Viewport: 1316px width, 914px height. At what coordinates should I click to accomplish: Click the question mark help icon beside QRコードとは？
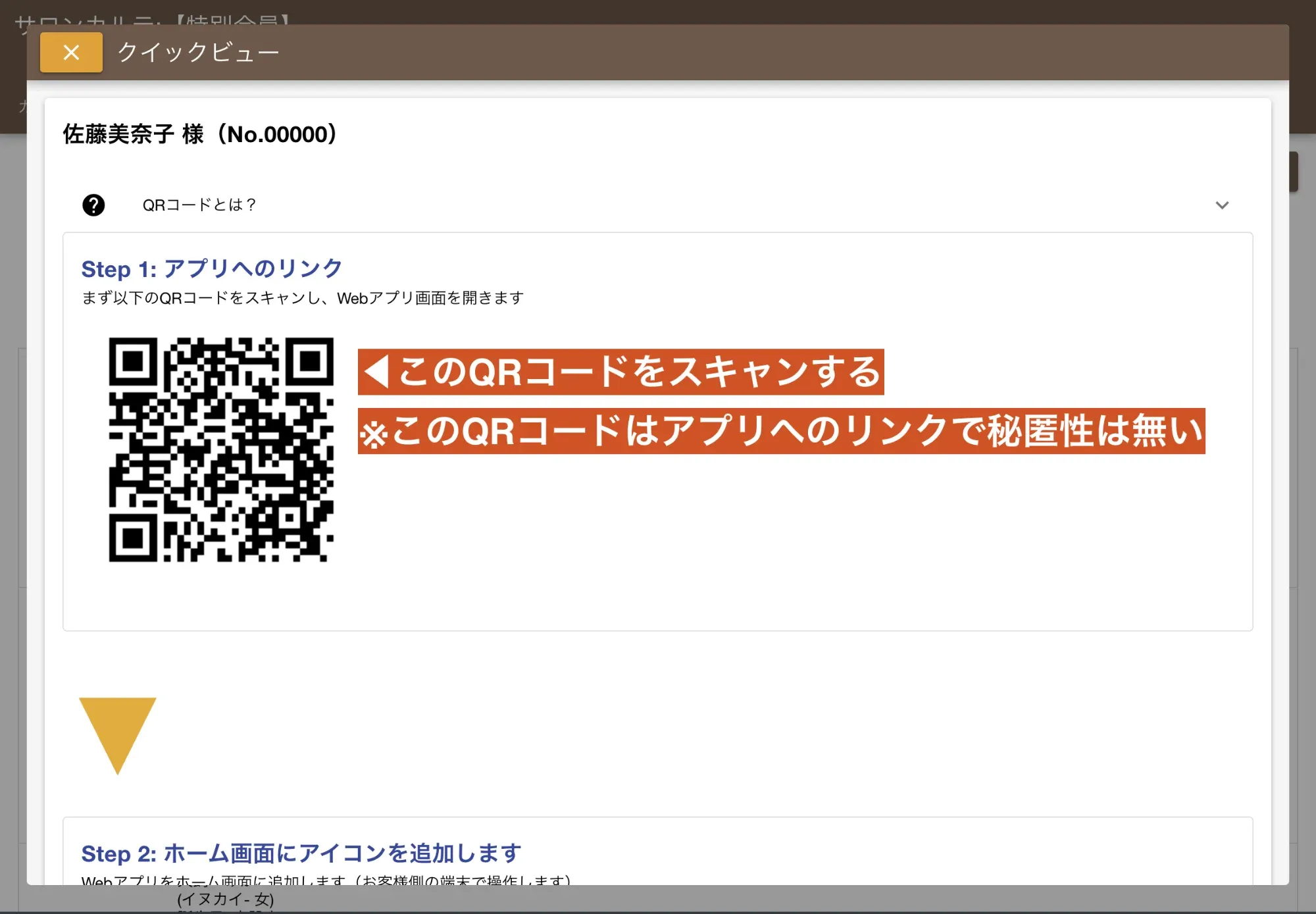(93, 205)
